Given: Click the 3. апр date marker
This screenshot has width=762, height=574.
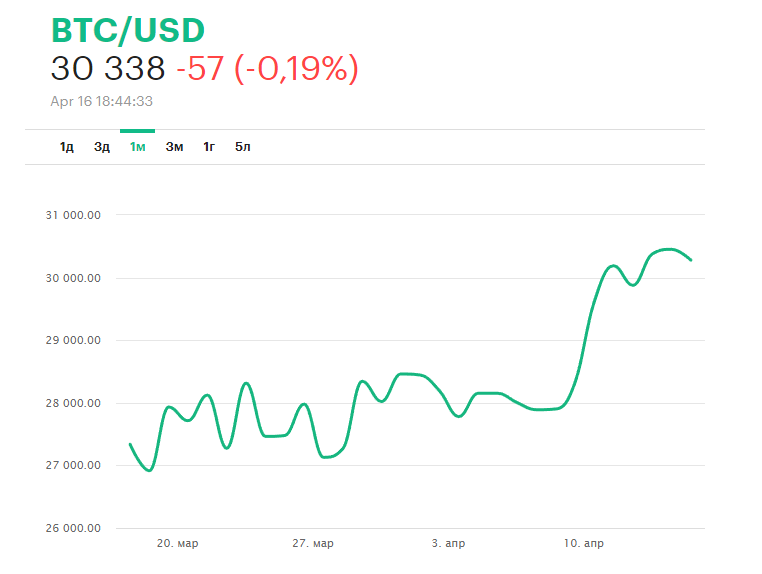Looking at the screenshot, I should pos(448,544).
